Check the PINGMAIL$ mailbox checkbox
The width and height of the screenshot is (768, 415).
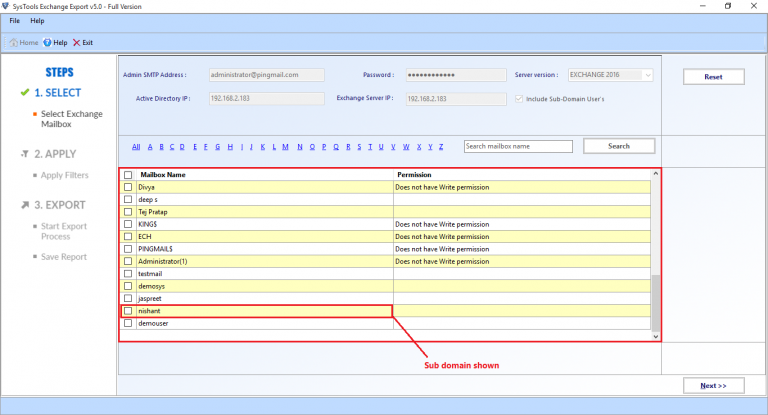[128, 249]
